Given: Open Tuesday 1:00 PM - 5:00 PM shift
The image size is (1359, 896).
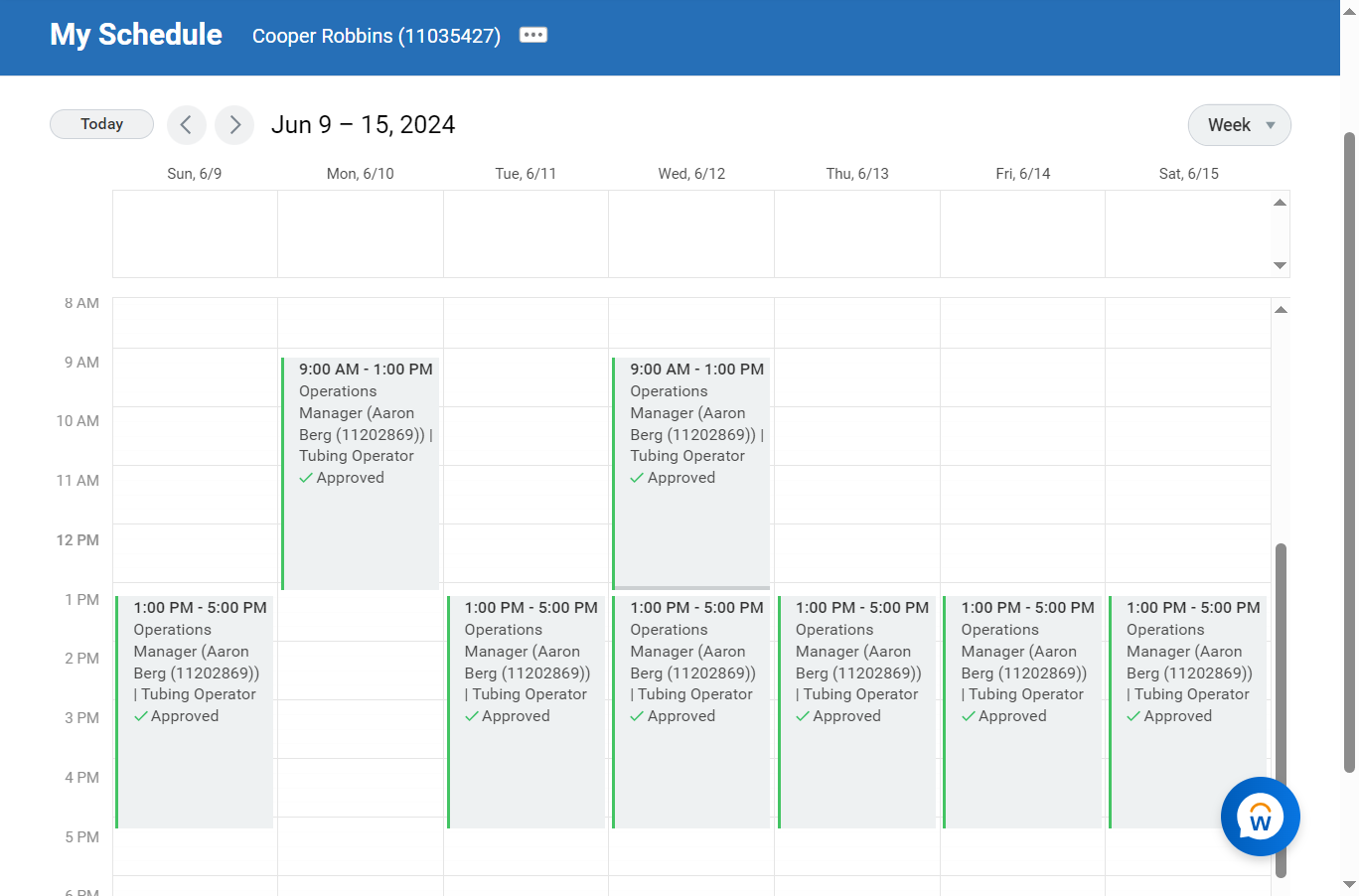Looking at the screenshot, I should 526,711.
